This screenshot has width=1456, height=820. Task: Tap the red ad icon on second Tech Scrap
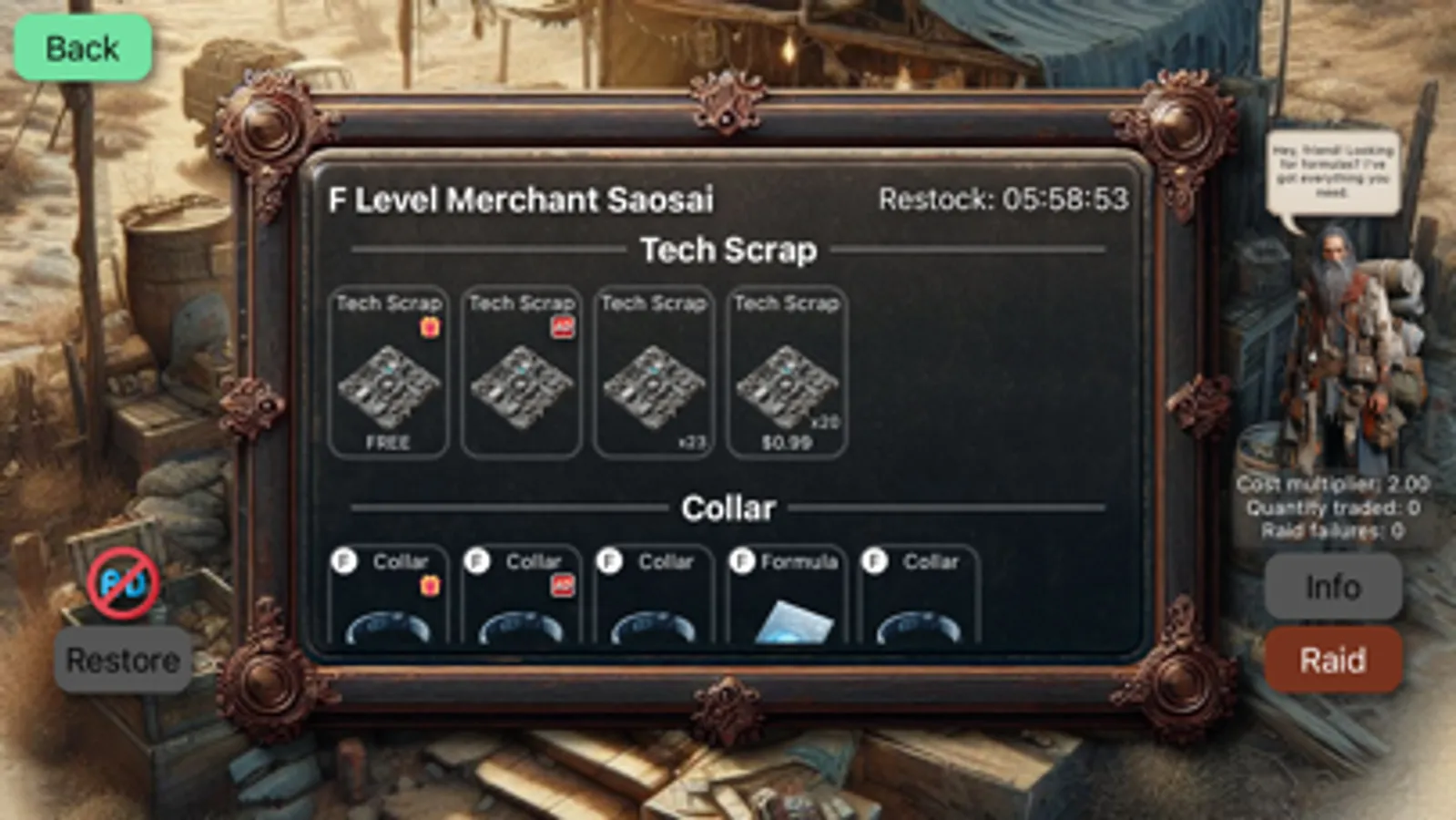(x=563, y=327)
